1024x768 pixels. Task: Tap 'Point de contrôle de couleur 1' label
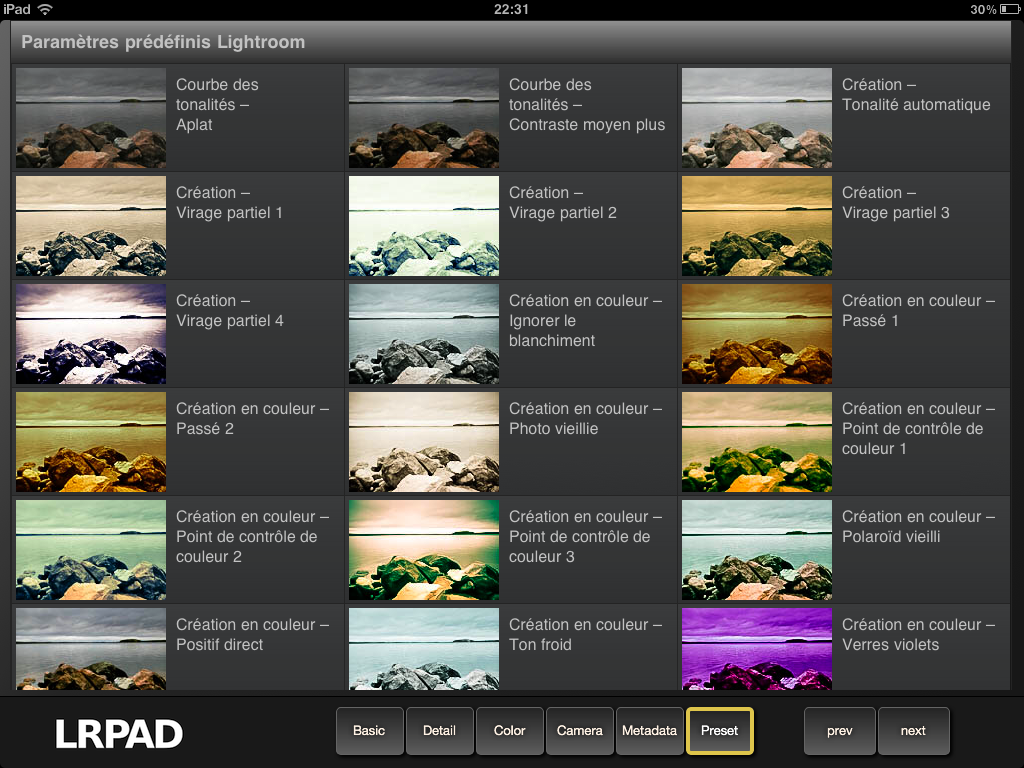click(x=912, y=439)
